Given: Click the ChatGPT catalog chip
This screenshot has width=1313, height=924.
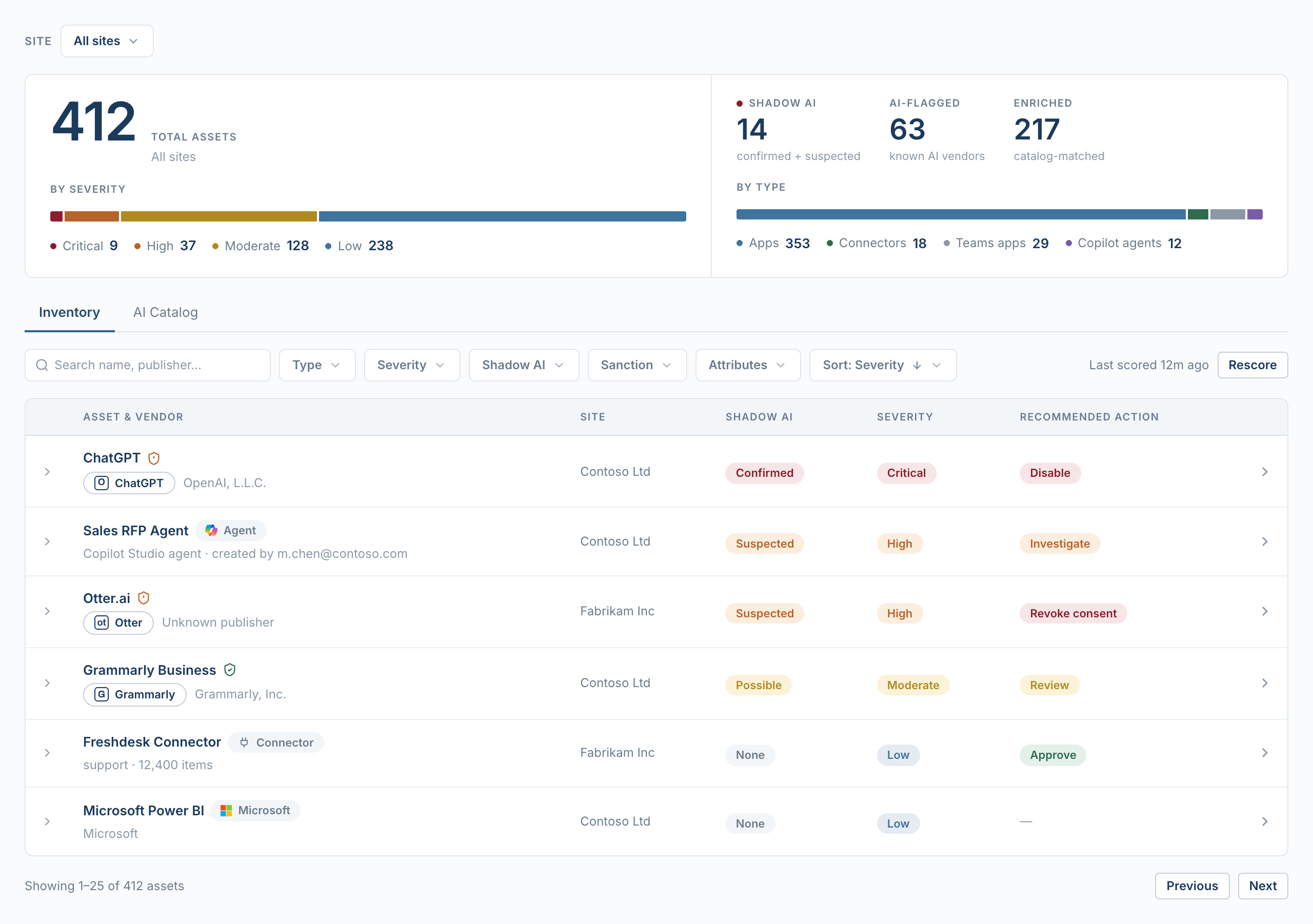Looking at the screenshot, I should pyautogui.click(x=129, y=483).
